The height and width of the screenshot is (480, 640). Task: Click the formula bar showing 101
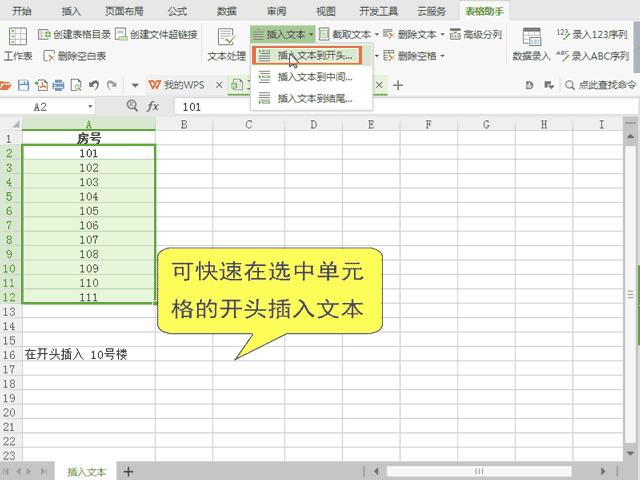coord(404,107)
